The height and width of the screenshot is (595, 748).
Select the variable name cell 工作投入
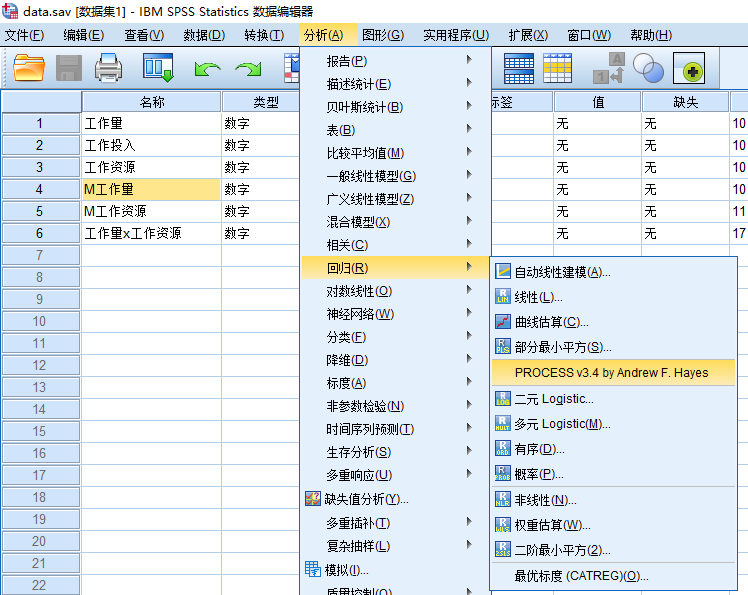[x=151, y=145]
